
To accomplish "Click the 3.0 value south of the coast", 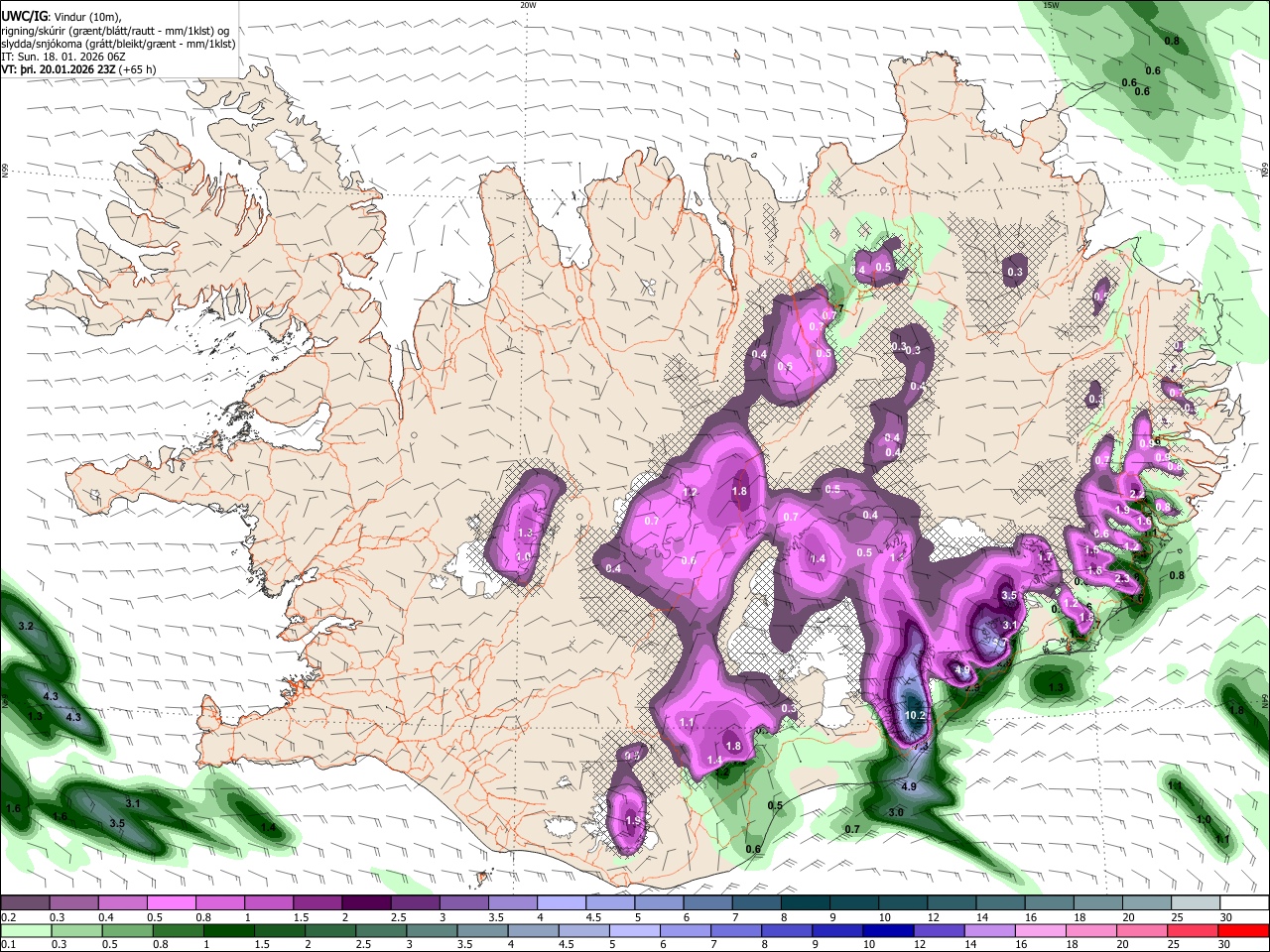I will point(896,812).
